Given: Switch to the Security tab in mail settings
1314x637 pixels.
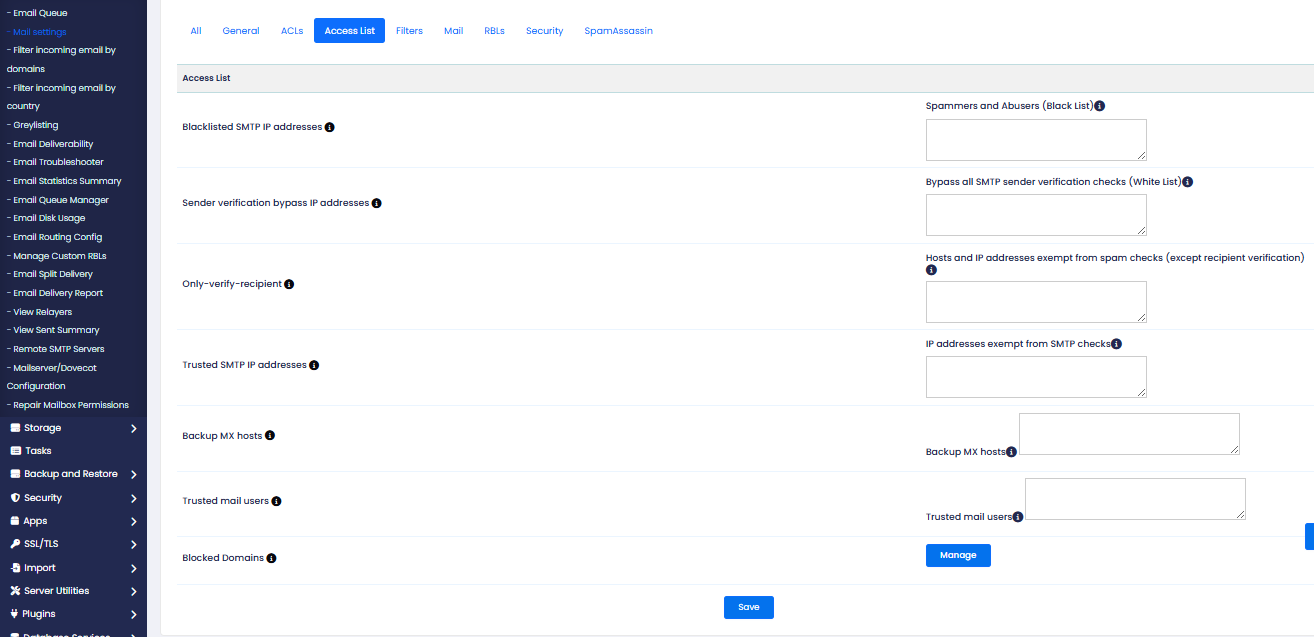Looking at the screenshot, I should pos(545,31).
